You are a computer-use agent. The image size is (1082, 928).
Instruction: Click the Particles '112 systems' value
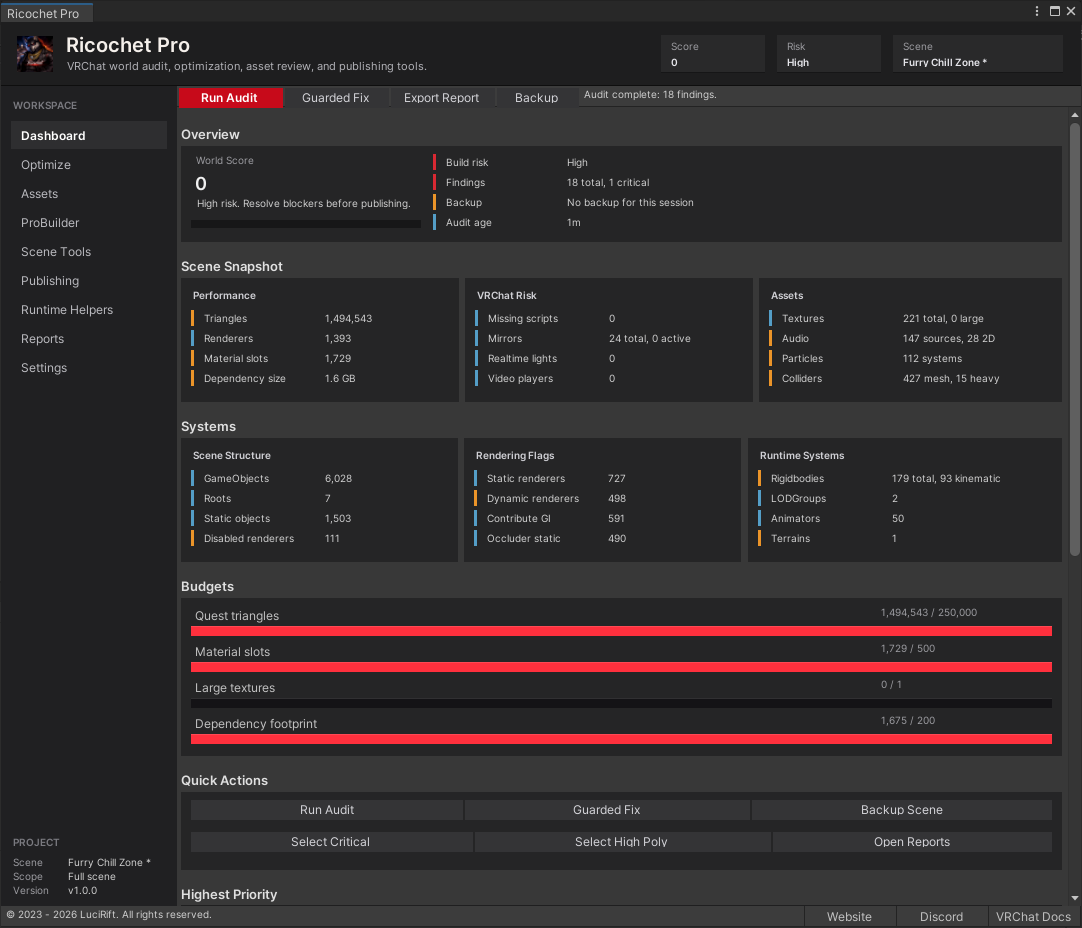(932, 358)
